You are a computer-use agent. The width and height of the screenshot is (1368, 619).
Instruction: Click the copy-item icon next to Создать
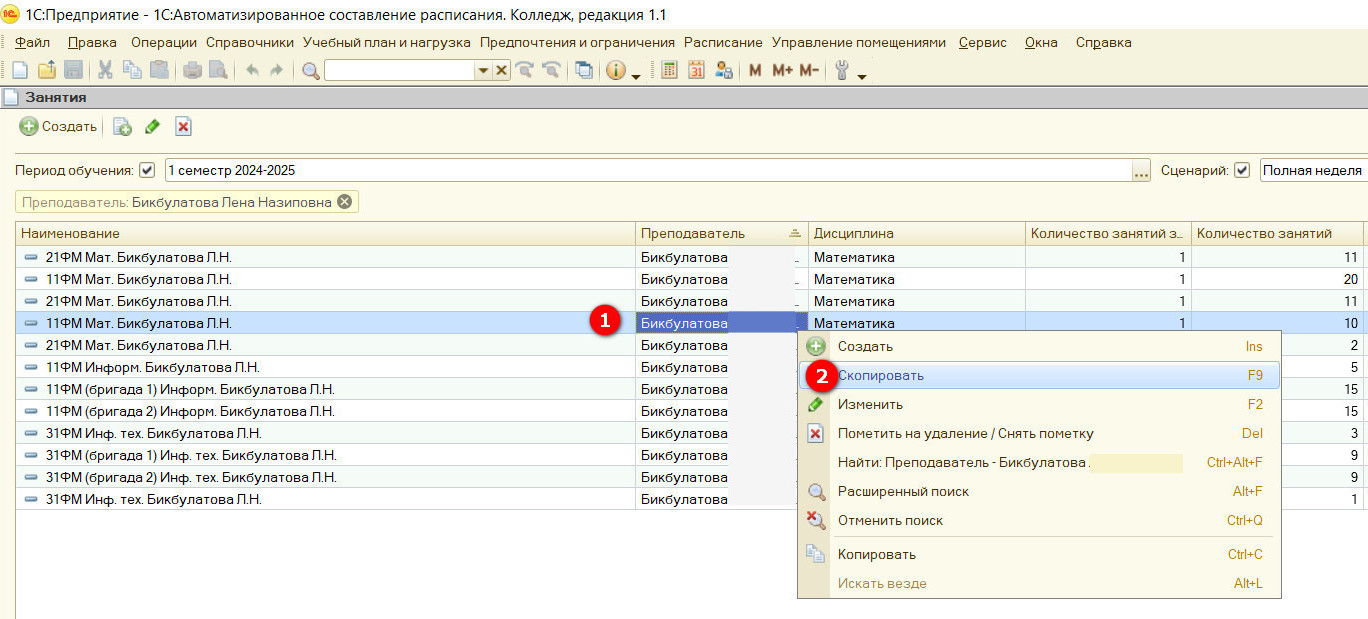pos(122,127)
